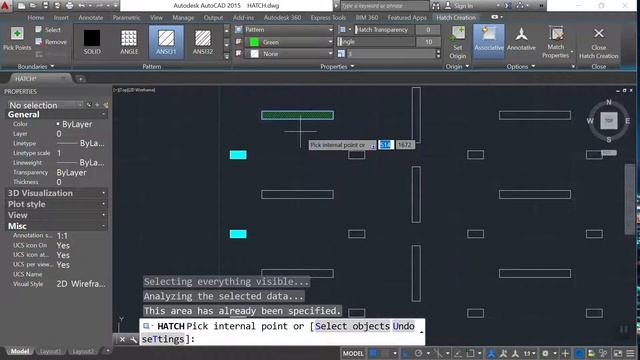Viewport: 640px width, 360px height.
Task: Click the Undo arrow in quick access toolbar
Action: (x=82, y=6)
